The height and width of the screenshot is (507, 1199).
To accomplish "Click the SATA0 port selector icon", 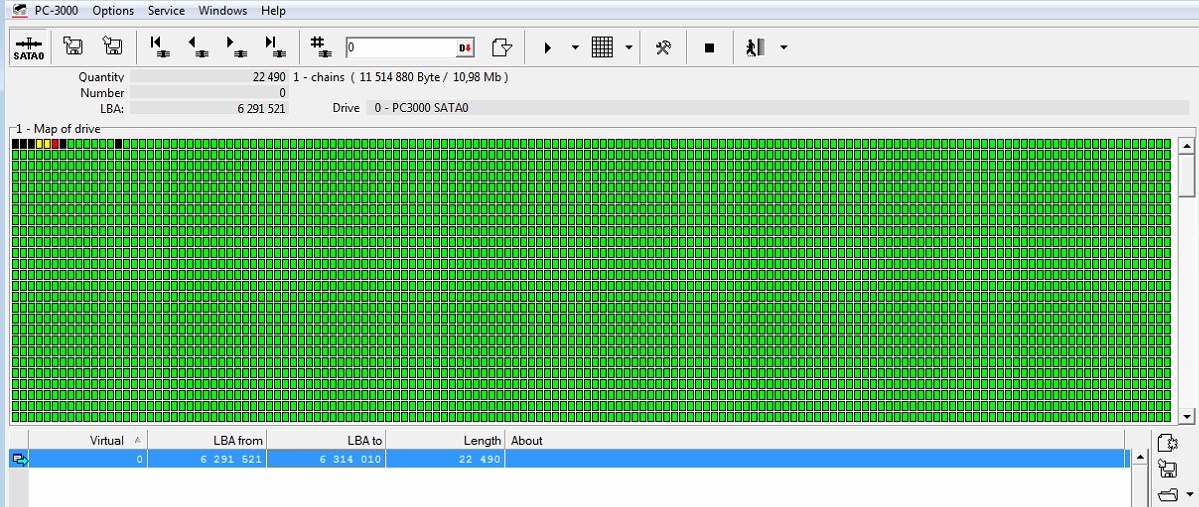I will (28, 48).
